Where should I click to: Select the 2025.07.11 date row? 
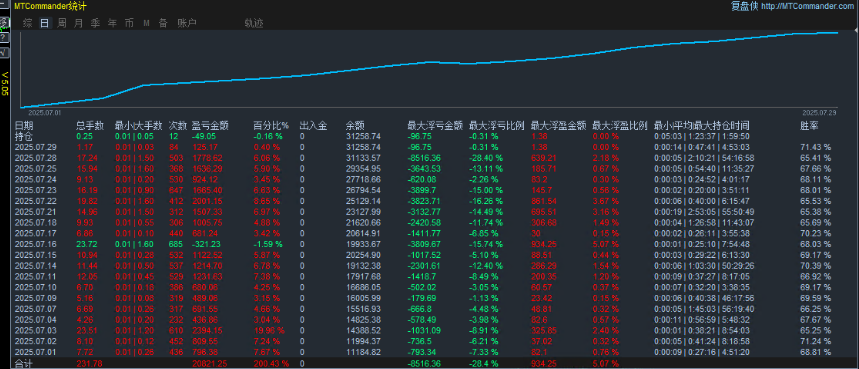tap(36, 276)
